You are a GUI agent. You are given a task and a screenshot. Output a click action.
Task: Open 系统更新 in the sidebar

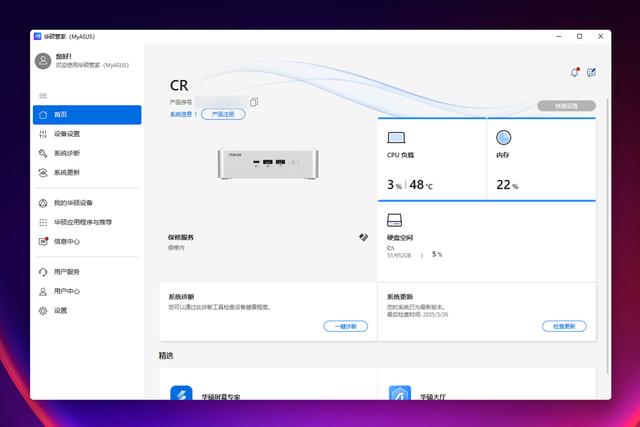[87, 172]
